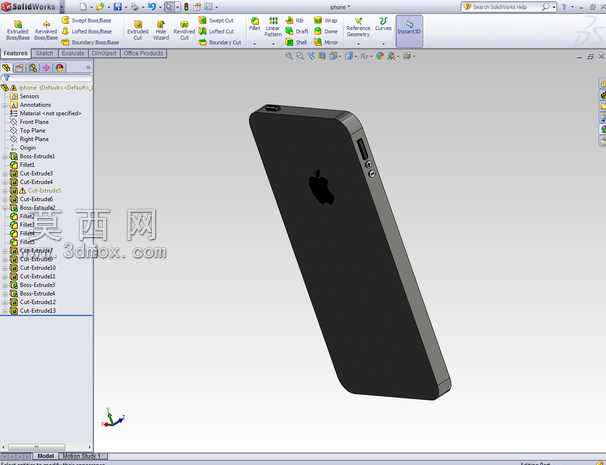Click the Zoom to Fit view icon
This screenshot has width=606, height=465.
click(289, 56)
